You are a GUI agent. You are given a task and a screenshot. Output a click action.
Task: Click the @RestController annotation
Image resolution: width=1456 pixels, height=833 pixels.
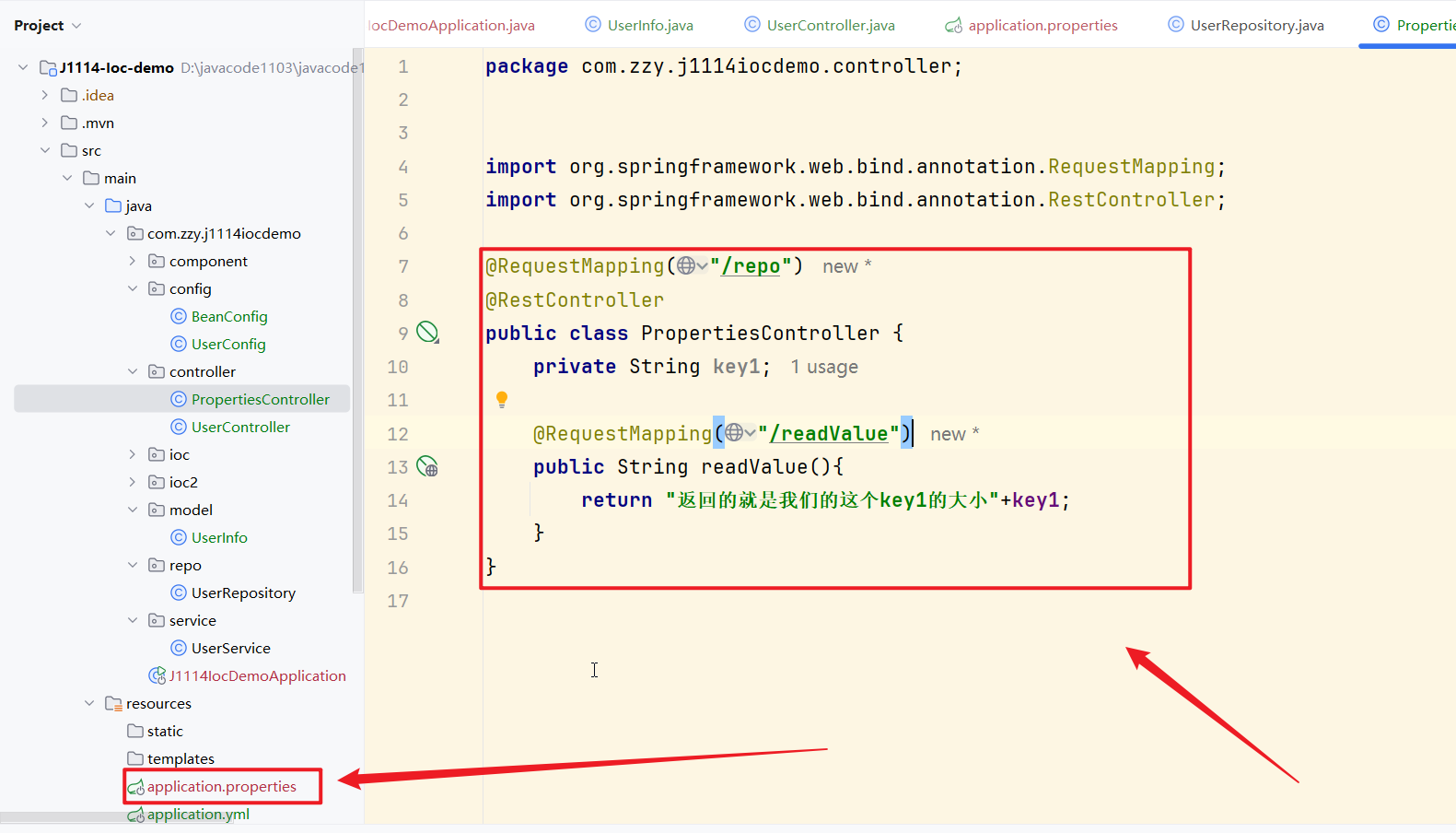pos(575,300)
